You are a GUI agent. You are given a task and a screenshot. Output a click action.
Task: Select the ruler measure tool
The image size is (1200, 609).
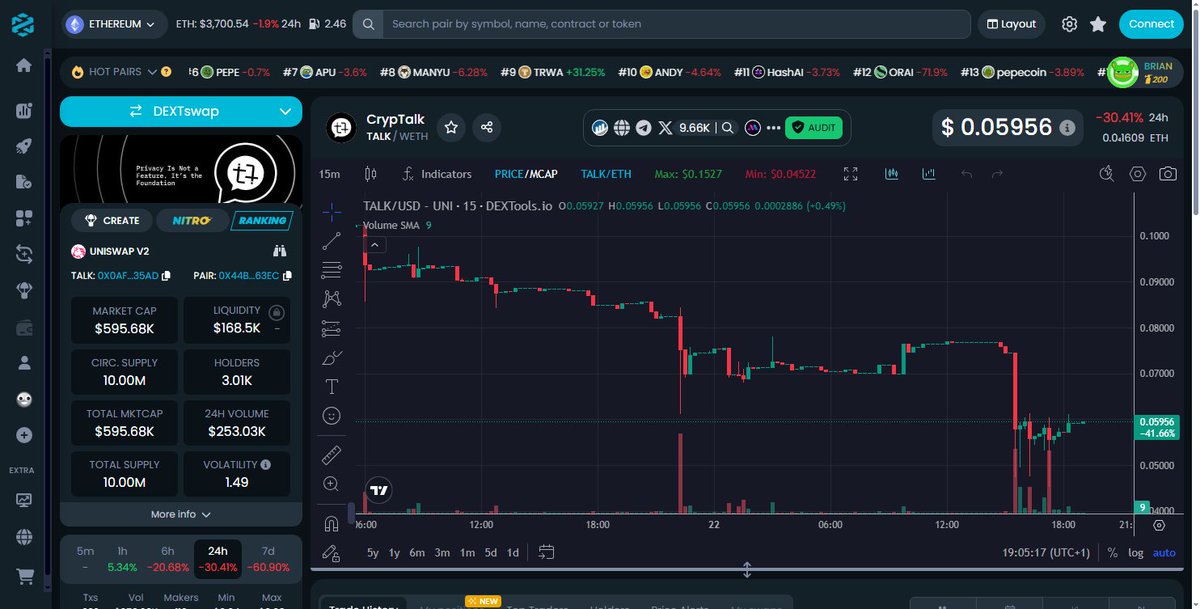point(331,455)
